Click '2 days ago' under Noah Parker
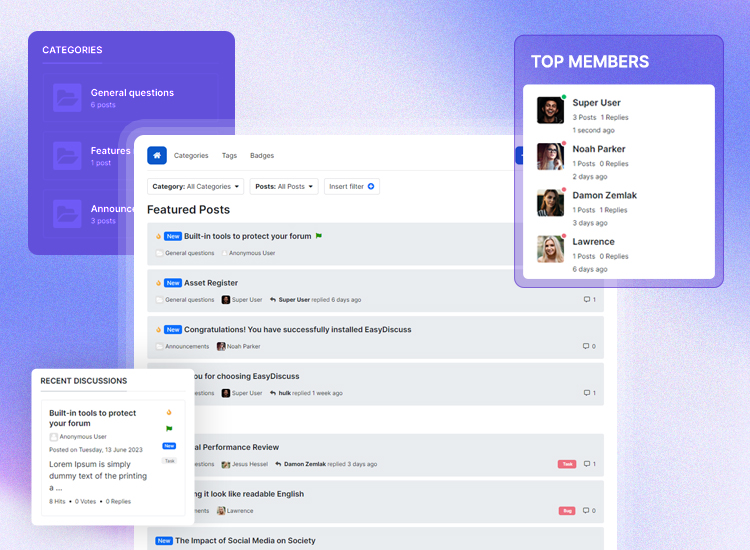The image size is (750, 550). pyautogui.click(x=590, y=176)
